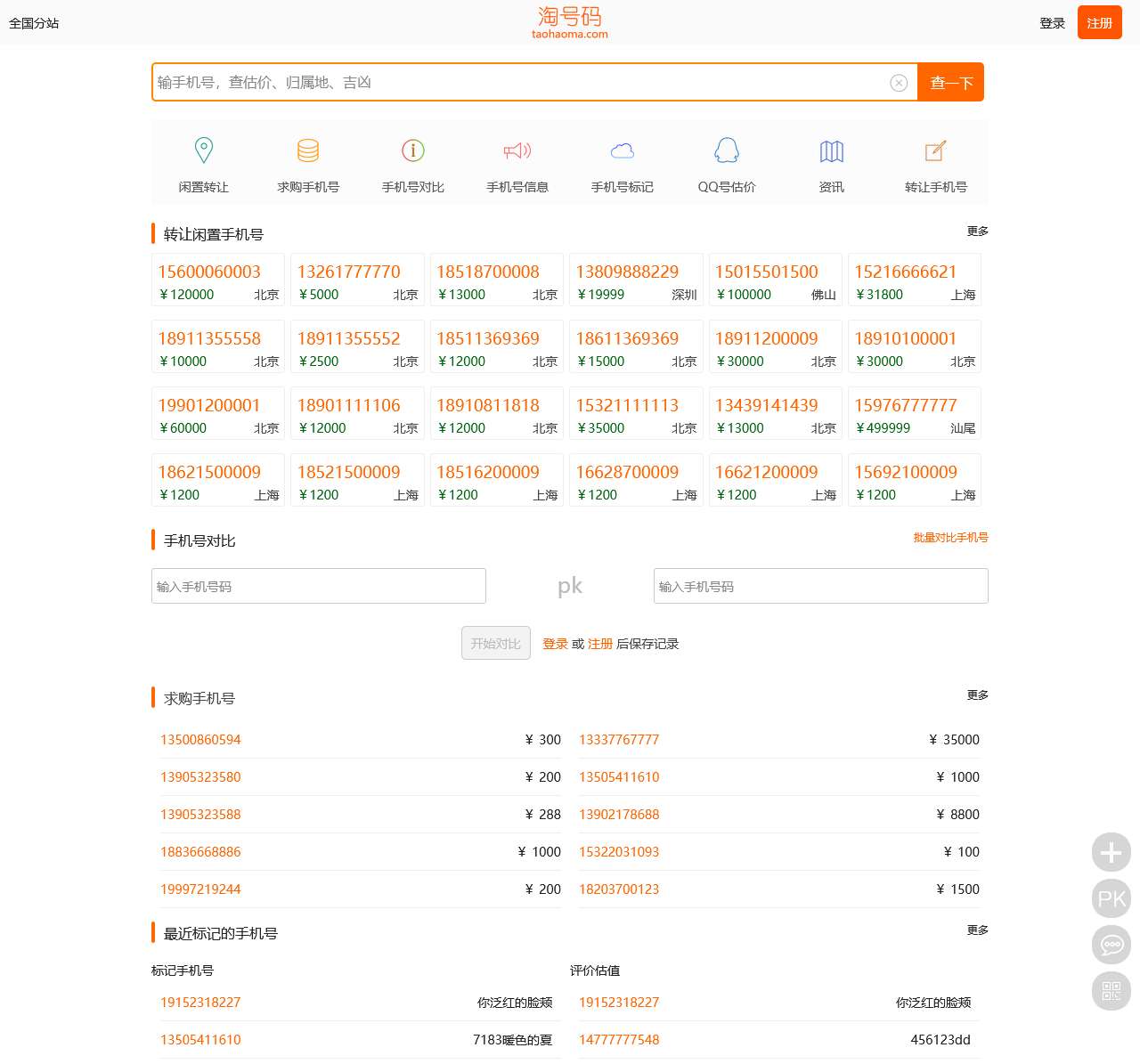Click the floating plus button
The image size is (1140, 1064).
tap(1111, 853)
